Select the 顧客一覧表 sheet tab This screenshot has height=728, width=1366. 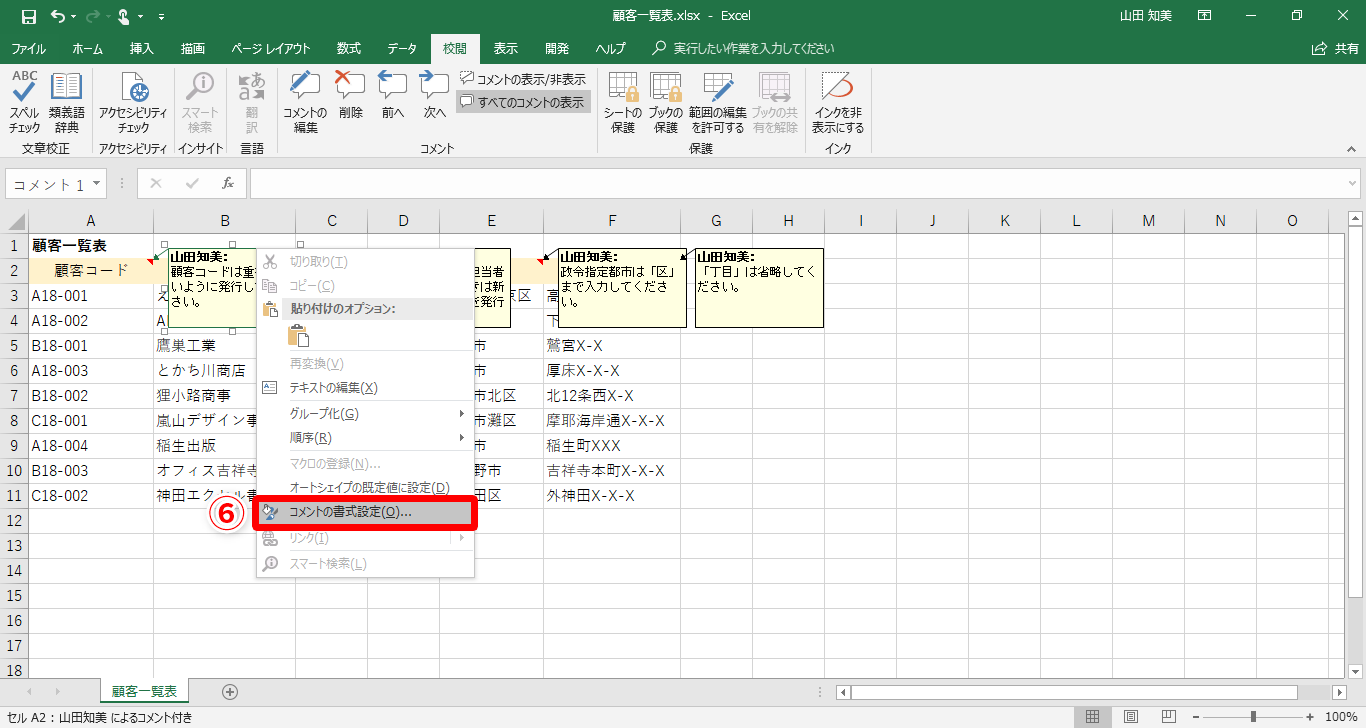144,691
